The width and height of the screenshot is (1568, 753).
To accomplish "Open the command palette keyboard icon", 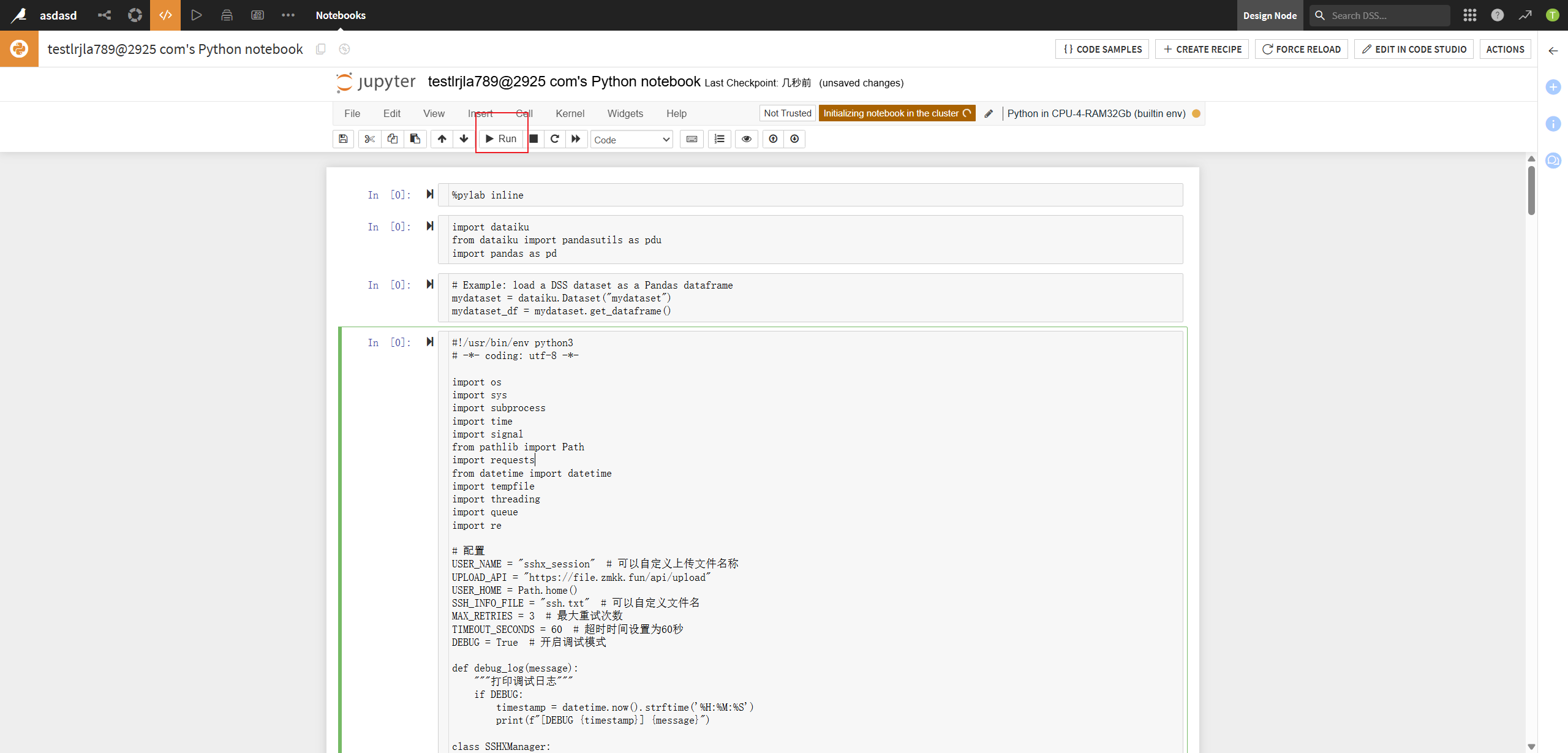I will 692,139.
